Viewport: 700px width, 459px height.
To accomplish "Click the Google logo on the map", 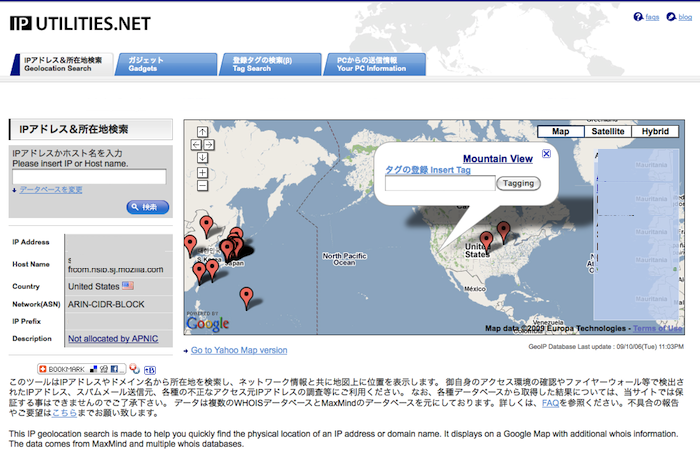I will point(208,324).
